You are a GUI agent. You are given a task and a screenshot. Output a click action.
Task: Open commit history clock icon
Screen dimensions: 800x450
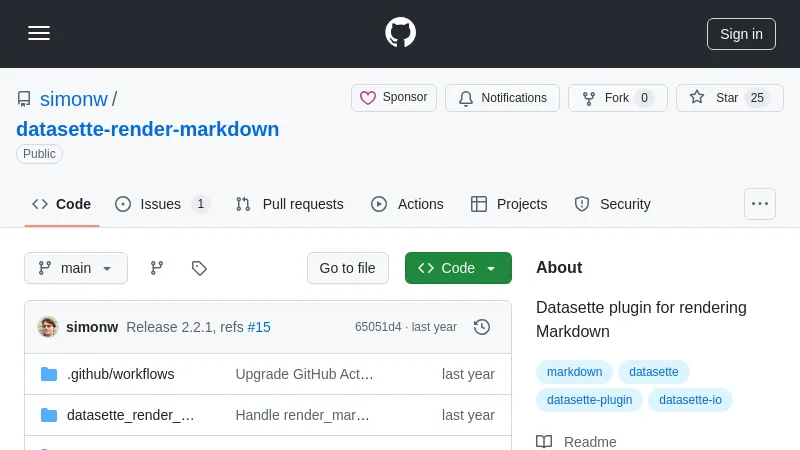pos(482,327)
